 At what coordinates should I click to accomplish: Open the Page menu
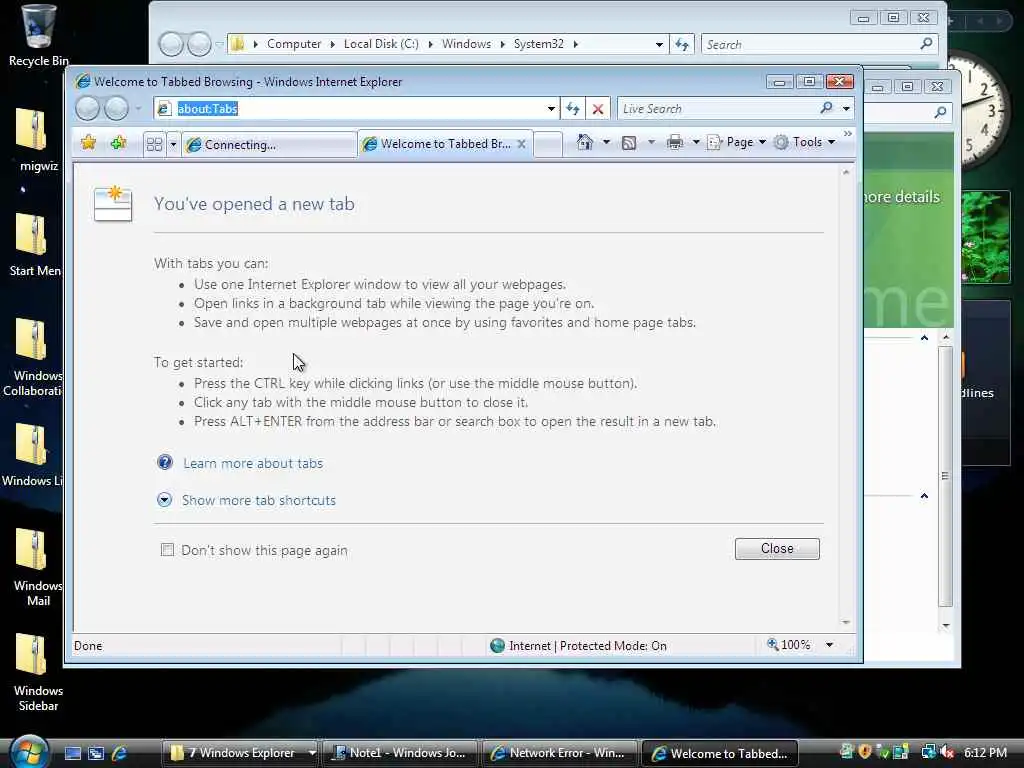[737, 142]
